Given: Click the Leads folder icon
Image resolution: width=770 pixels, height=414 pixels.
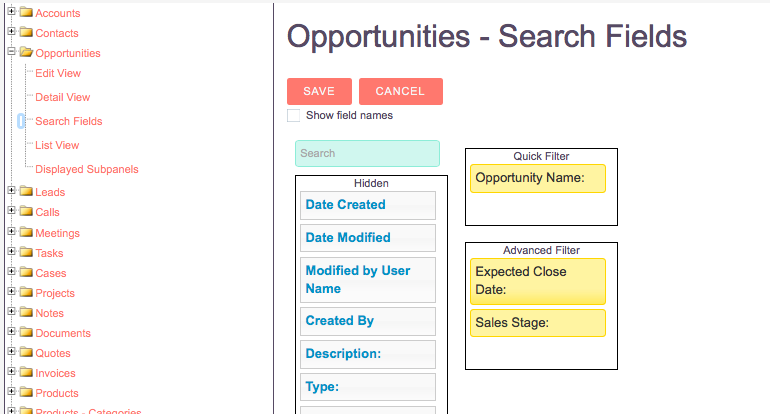Looking at the screenshot, I should [x=26, y=191].
